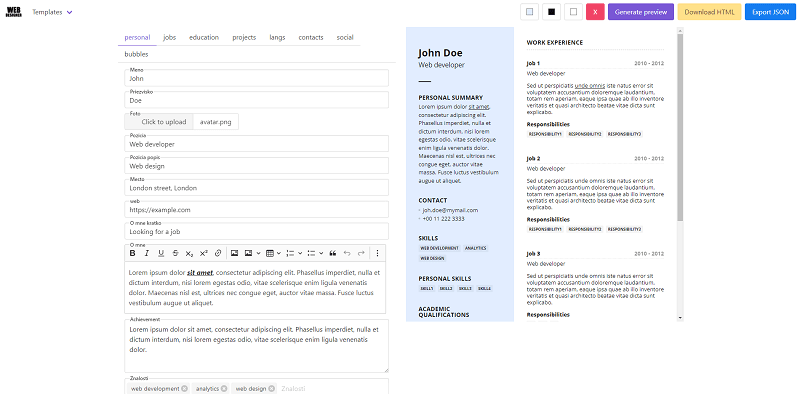The width and height of the screenshot is (800, 394).
Task: Open the Templates dropdown menu
Action: point(53,12)
